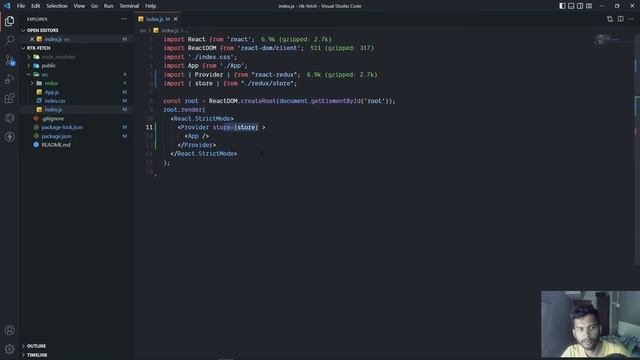Collapse the RTK-FETCH project section
This screenshot has height=360, width=640.
click(x=38, y=48)
